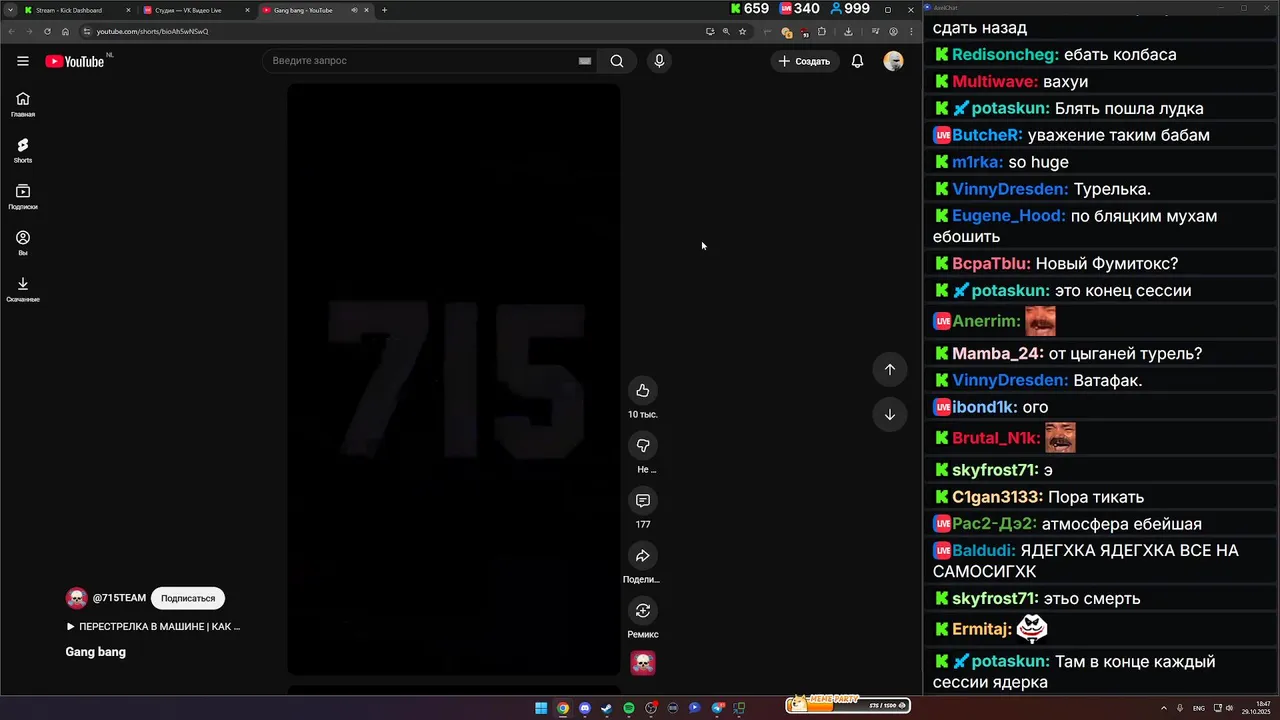Switch to Студия — VK Видео Live tab
The image size is (1280, 720).
pos(195,10)
